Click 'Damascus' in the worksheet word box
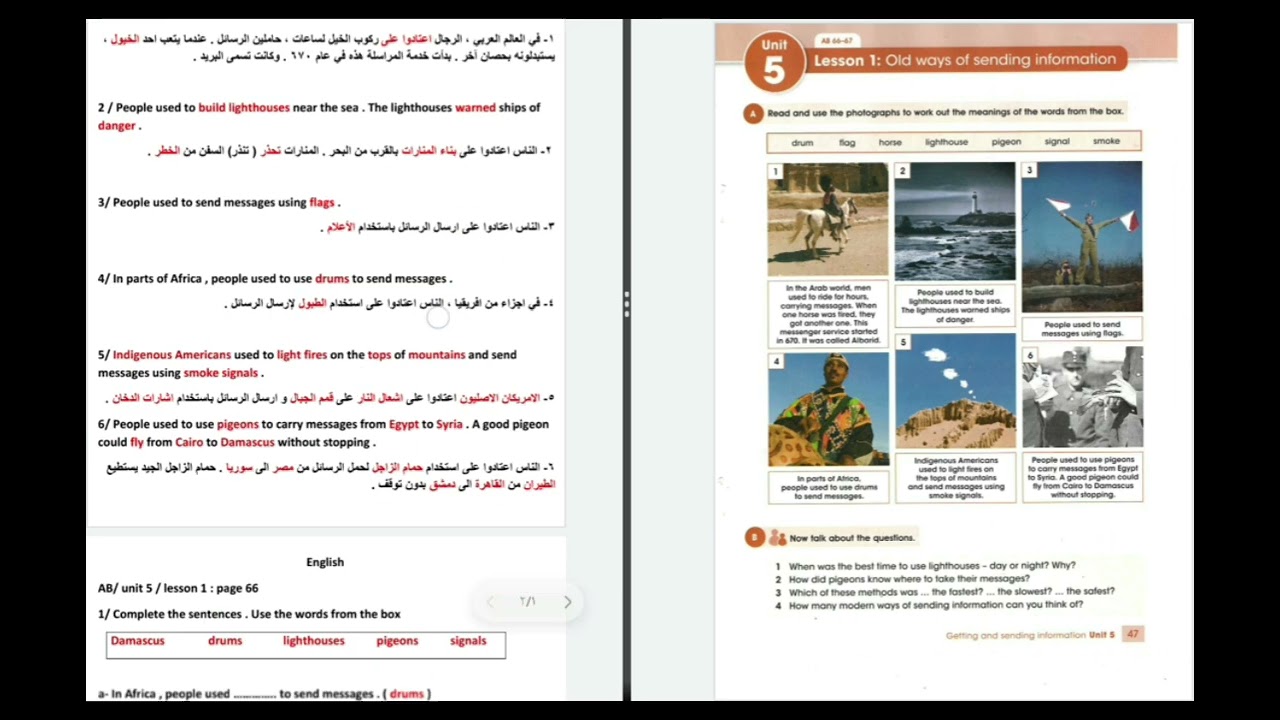Image resolution: width=1280 pixels, height=720 pixels. point(137,641)
